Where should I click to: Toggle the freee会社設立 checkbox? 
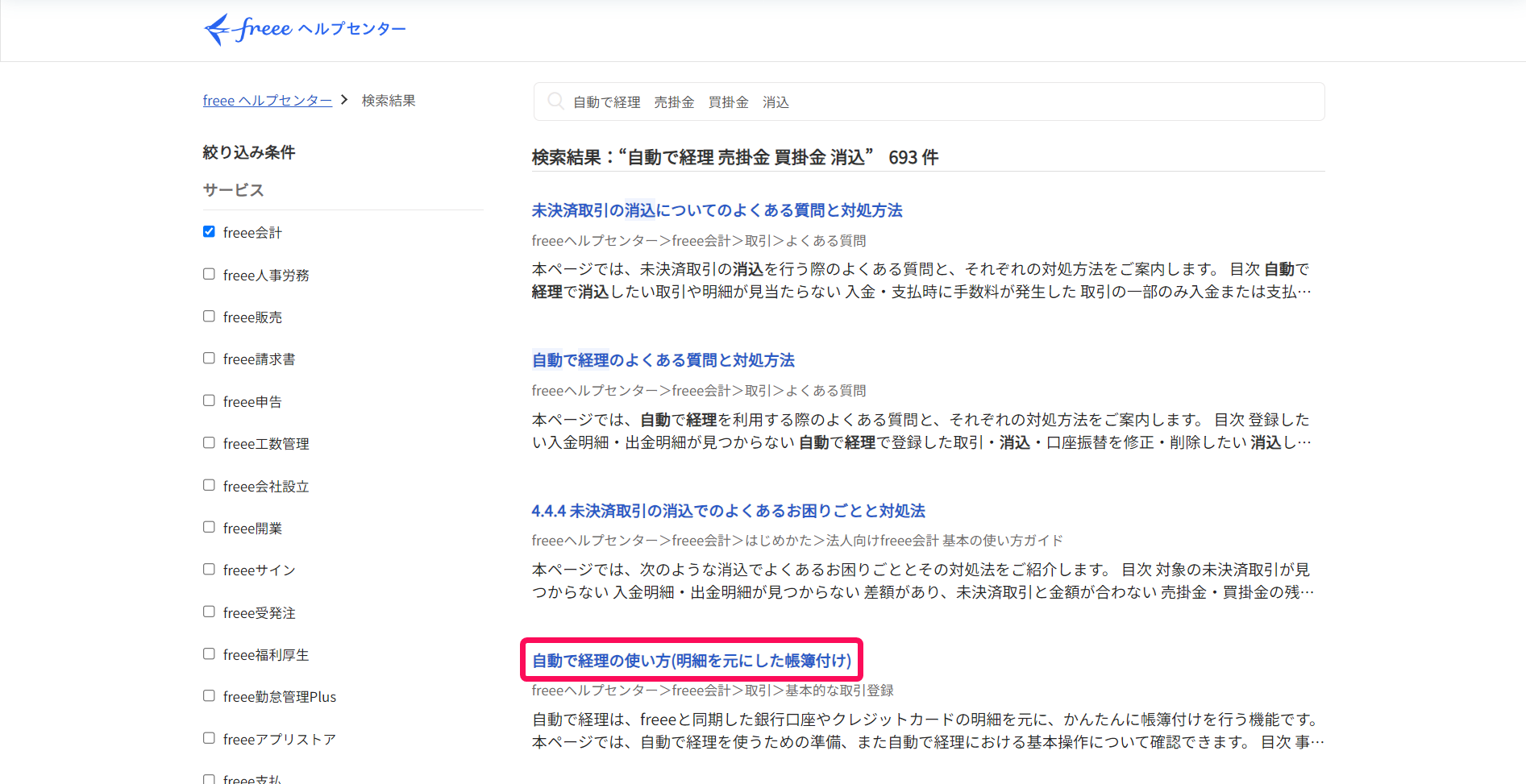coord(209,485)
